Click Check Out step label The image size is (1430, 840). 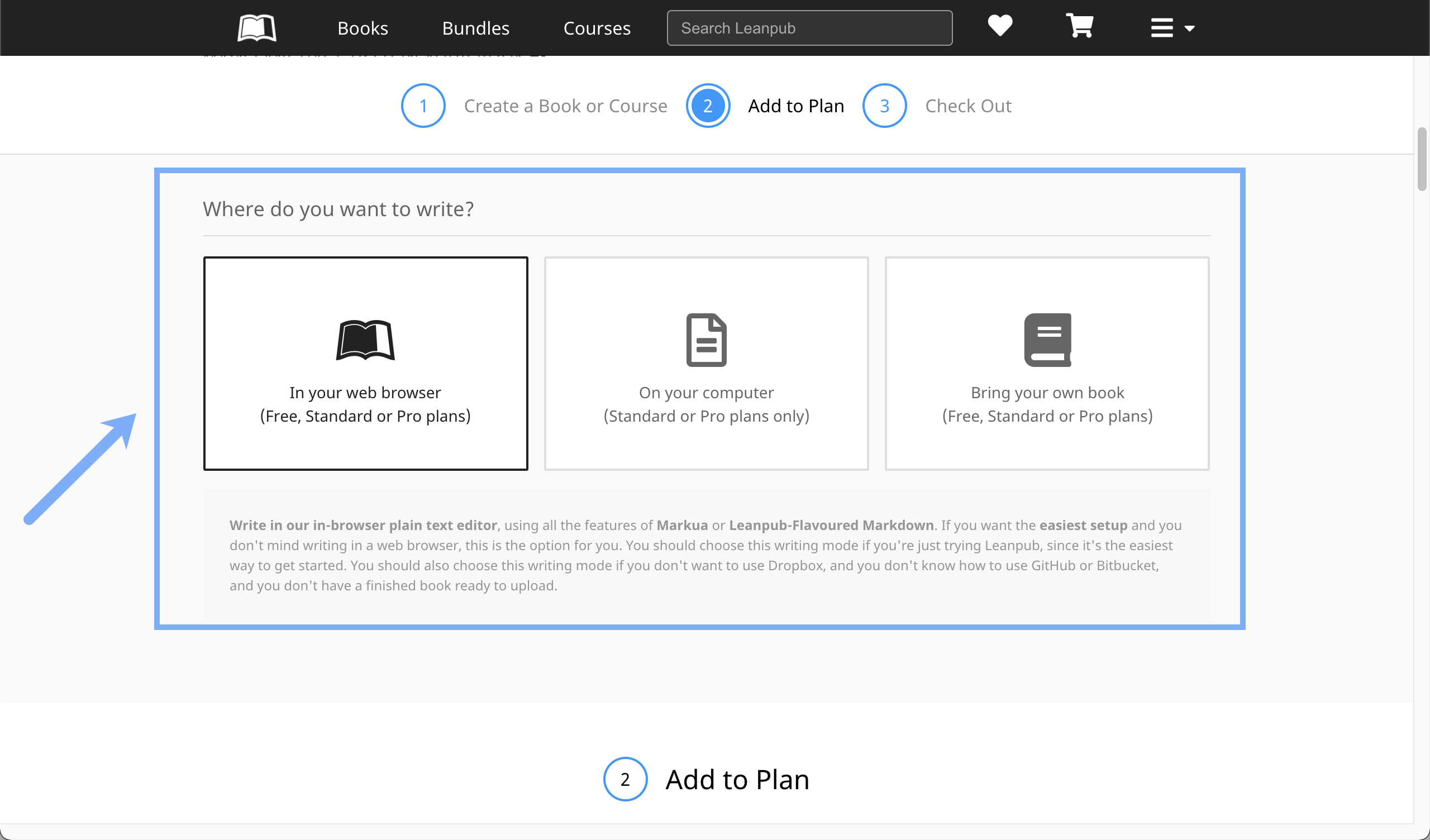(x=968, y=106)
